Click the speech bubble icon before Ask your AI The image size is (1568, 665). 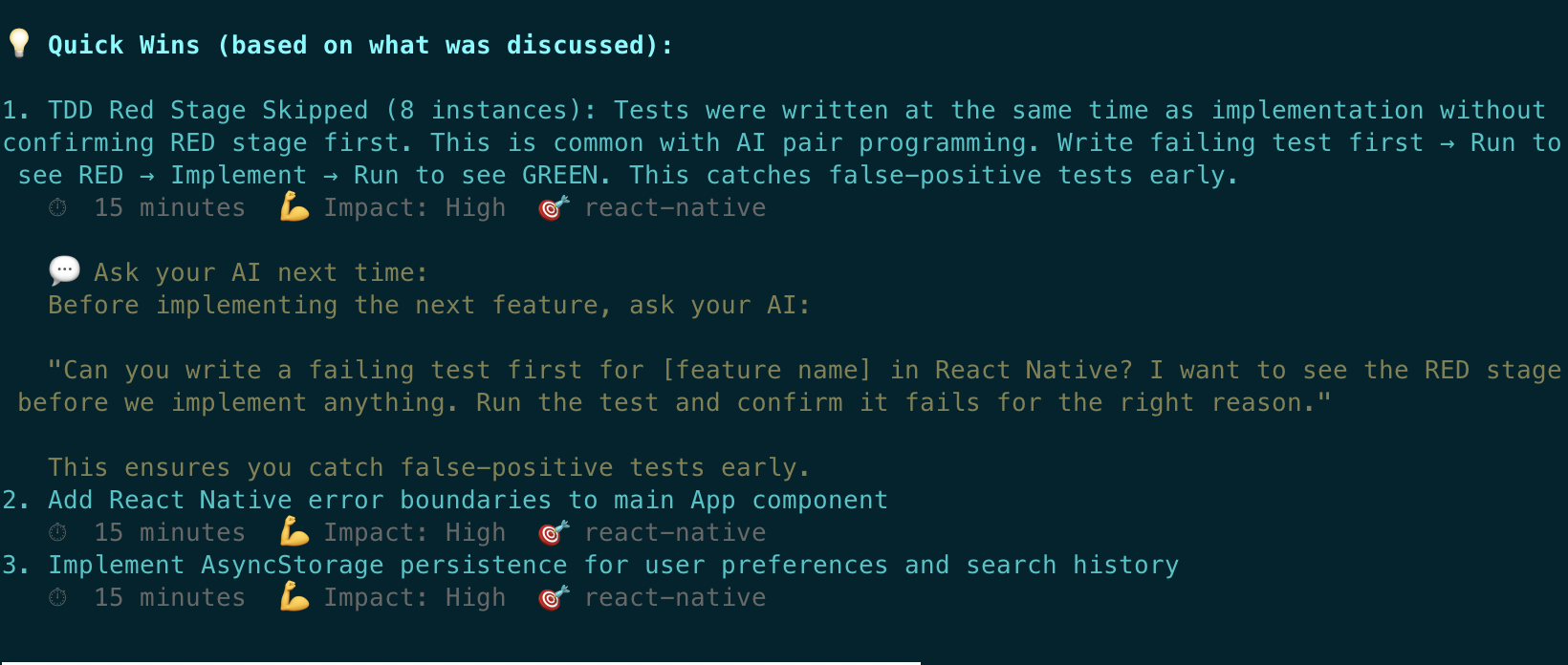64,271
